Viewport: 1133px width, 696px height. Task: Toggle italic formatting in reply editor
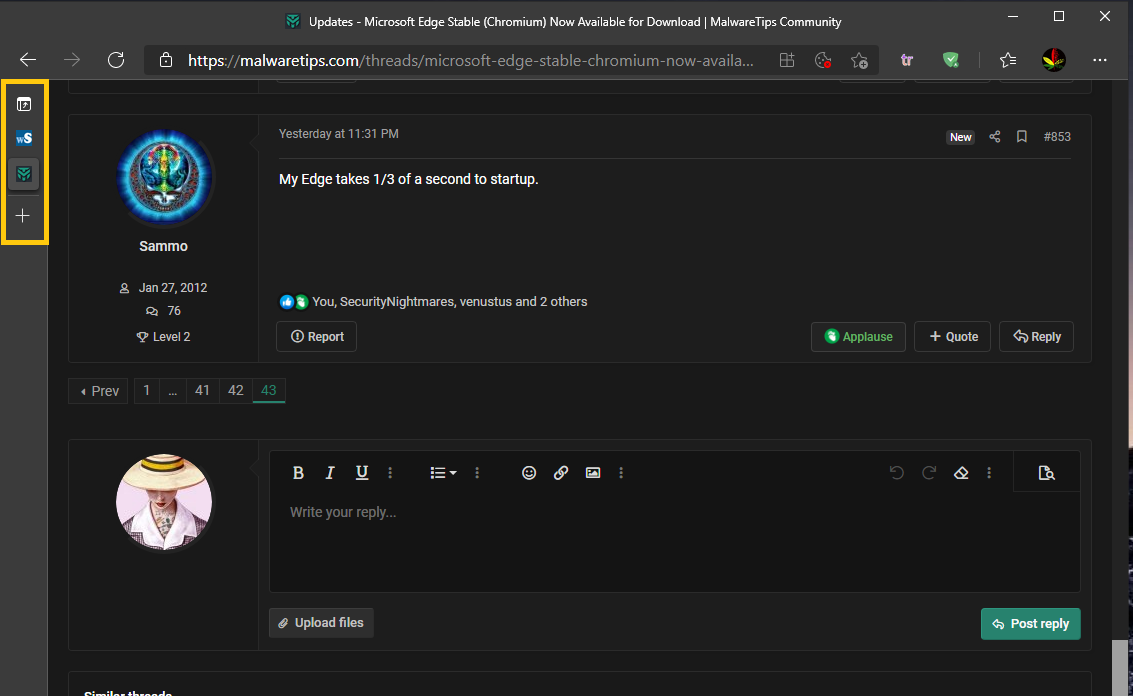coord(330,473)
